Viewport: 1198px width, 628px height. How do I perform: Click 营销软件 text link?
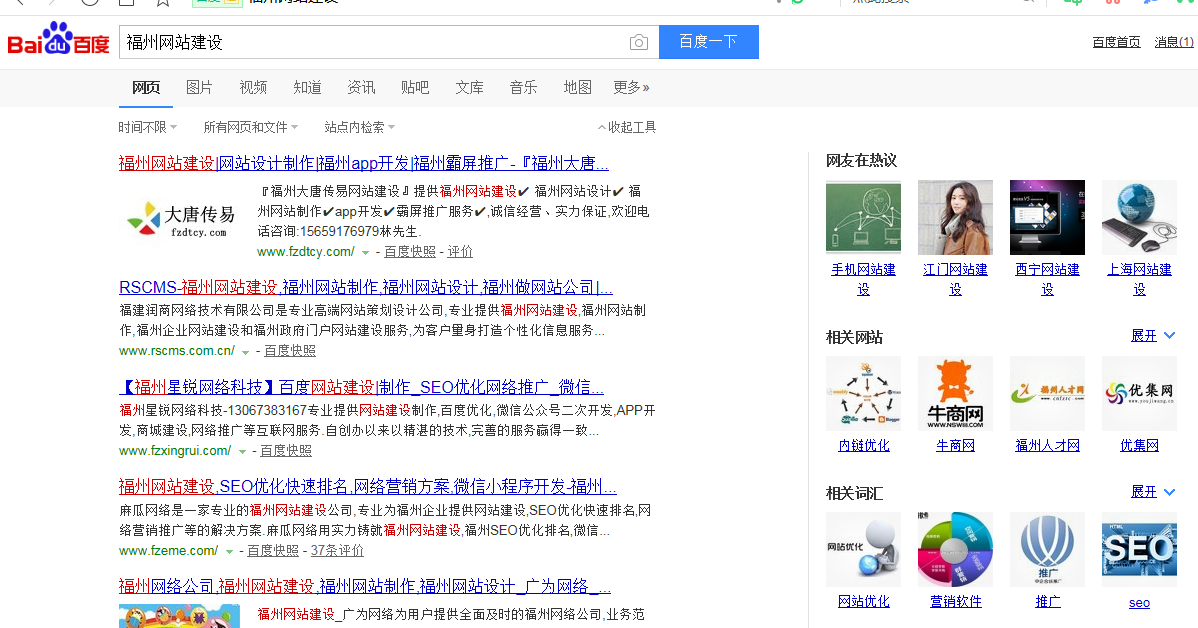click(955, 601)
